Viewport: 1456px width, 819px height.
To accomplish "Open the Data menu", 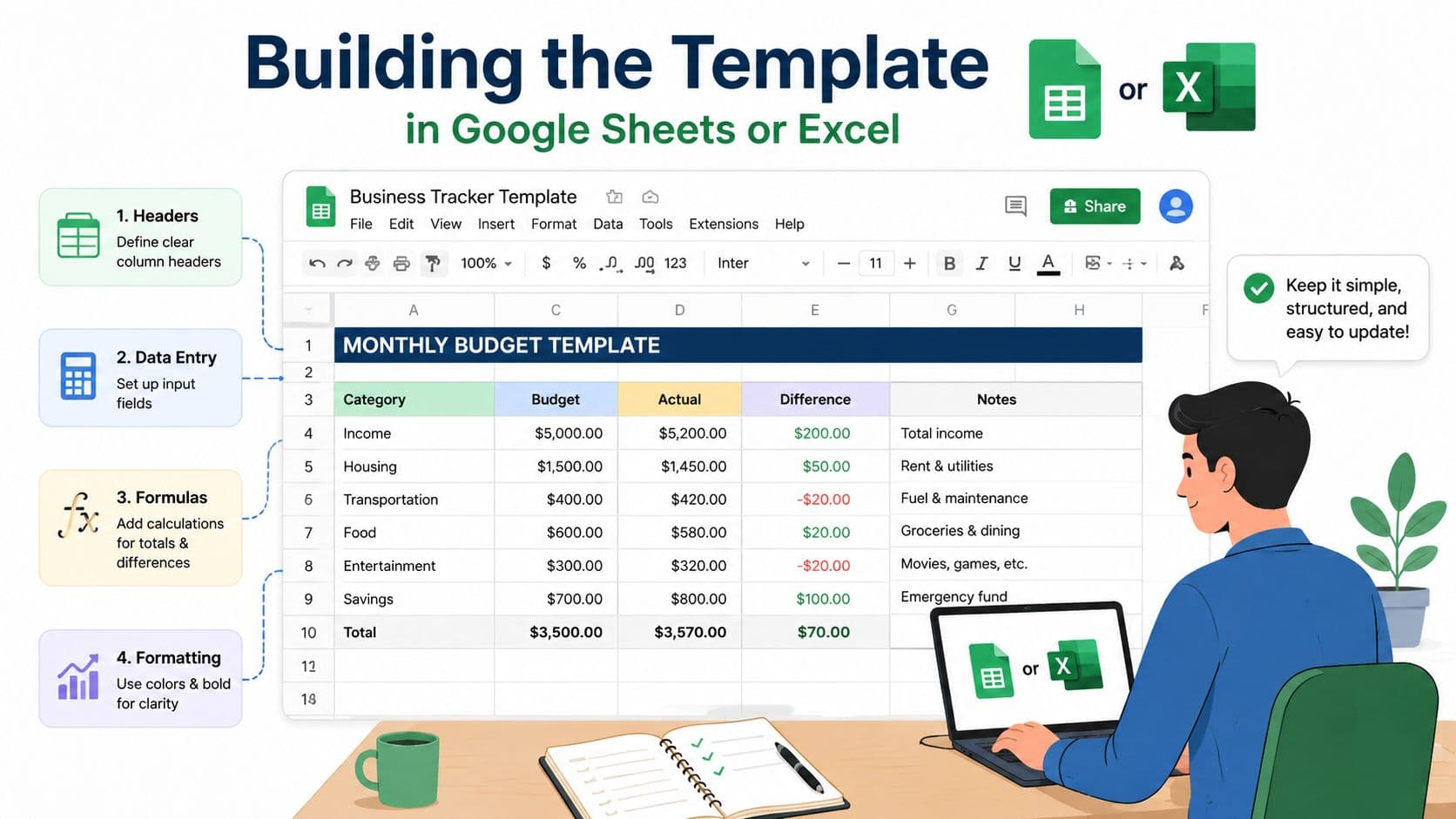I will [x=608, y=224].
